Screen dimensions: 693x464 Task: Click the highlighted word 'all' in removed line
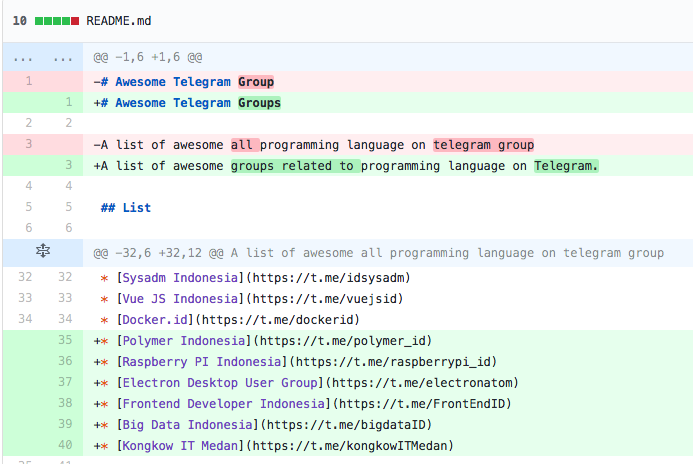click(x=243, y=145)
